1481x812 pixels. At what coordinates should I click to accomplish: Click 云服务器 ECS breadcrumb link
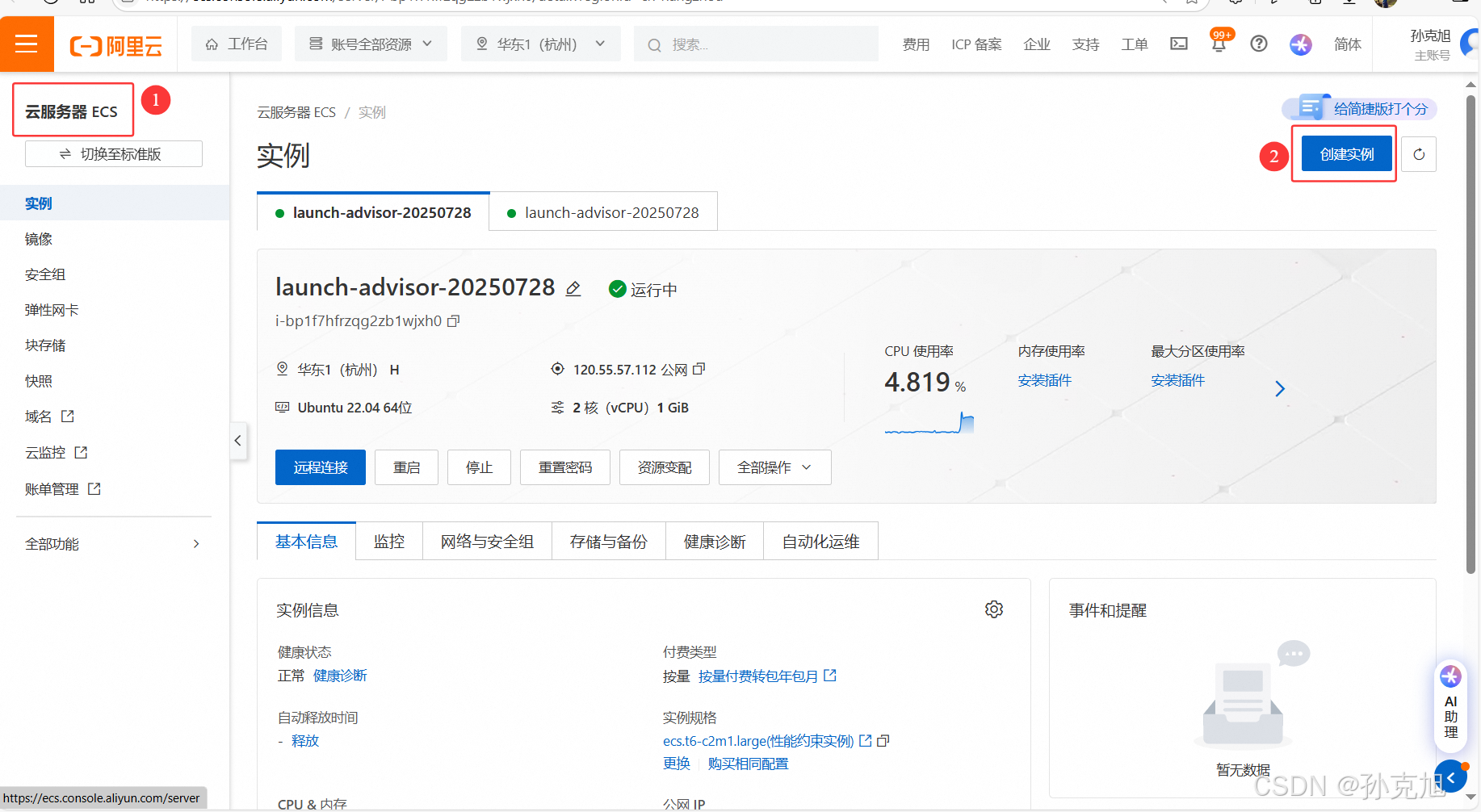[296, 112]
